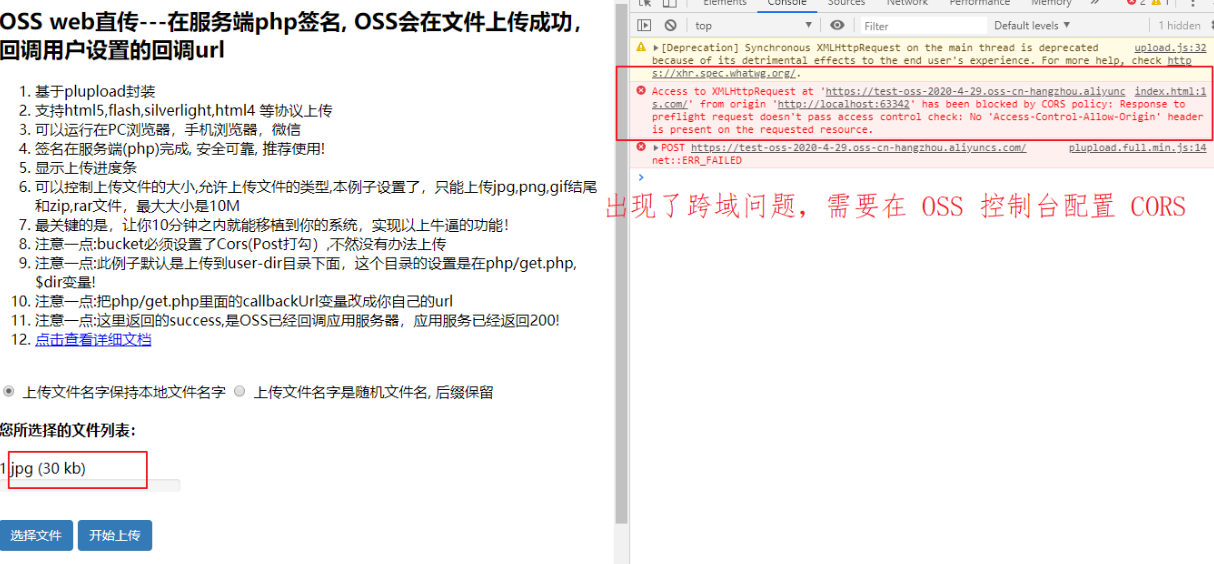Click the '1 hidden' messages label

pyautogui.click(x=1180, y=25)
